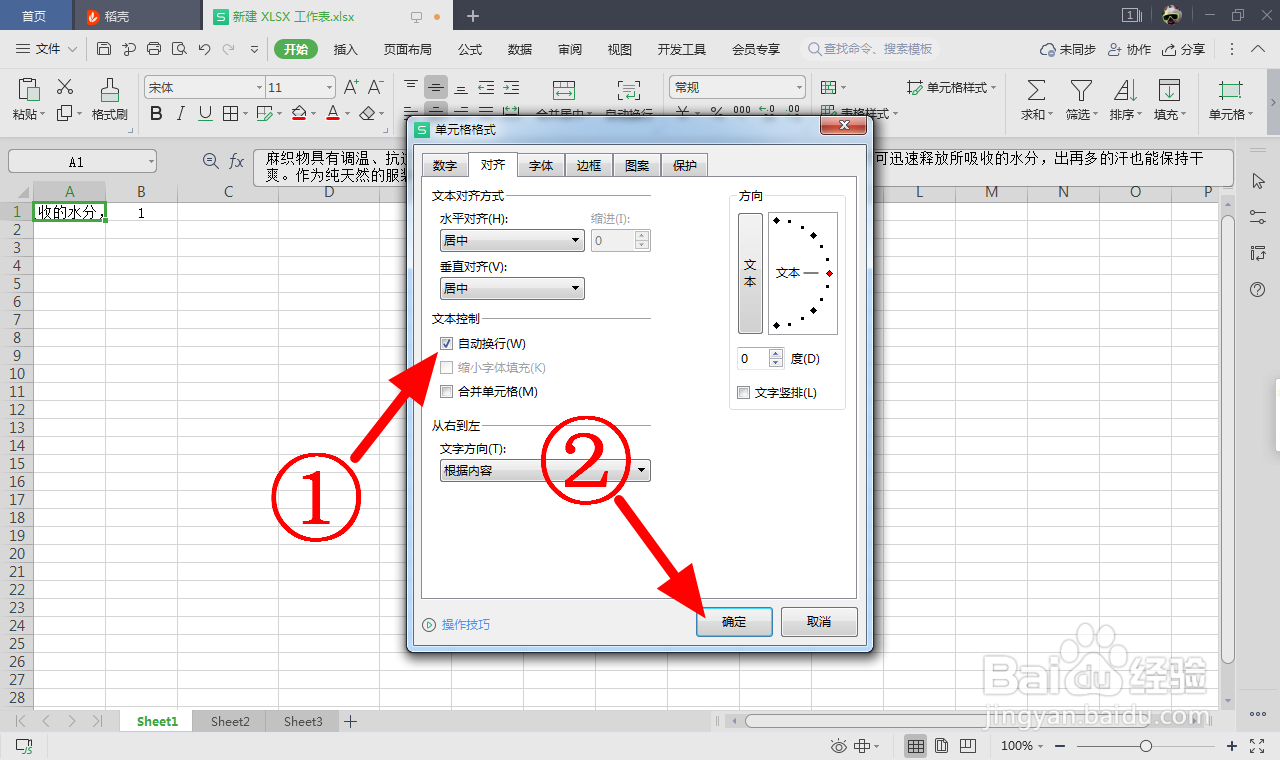Image resolution: width=1280 pixels, height=760 pixels.
Task: Uncheck the 自动换行 wrap text checkbox
Action: click(x=446, y=343)
